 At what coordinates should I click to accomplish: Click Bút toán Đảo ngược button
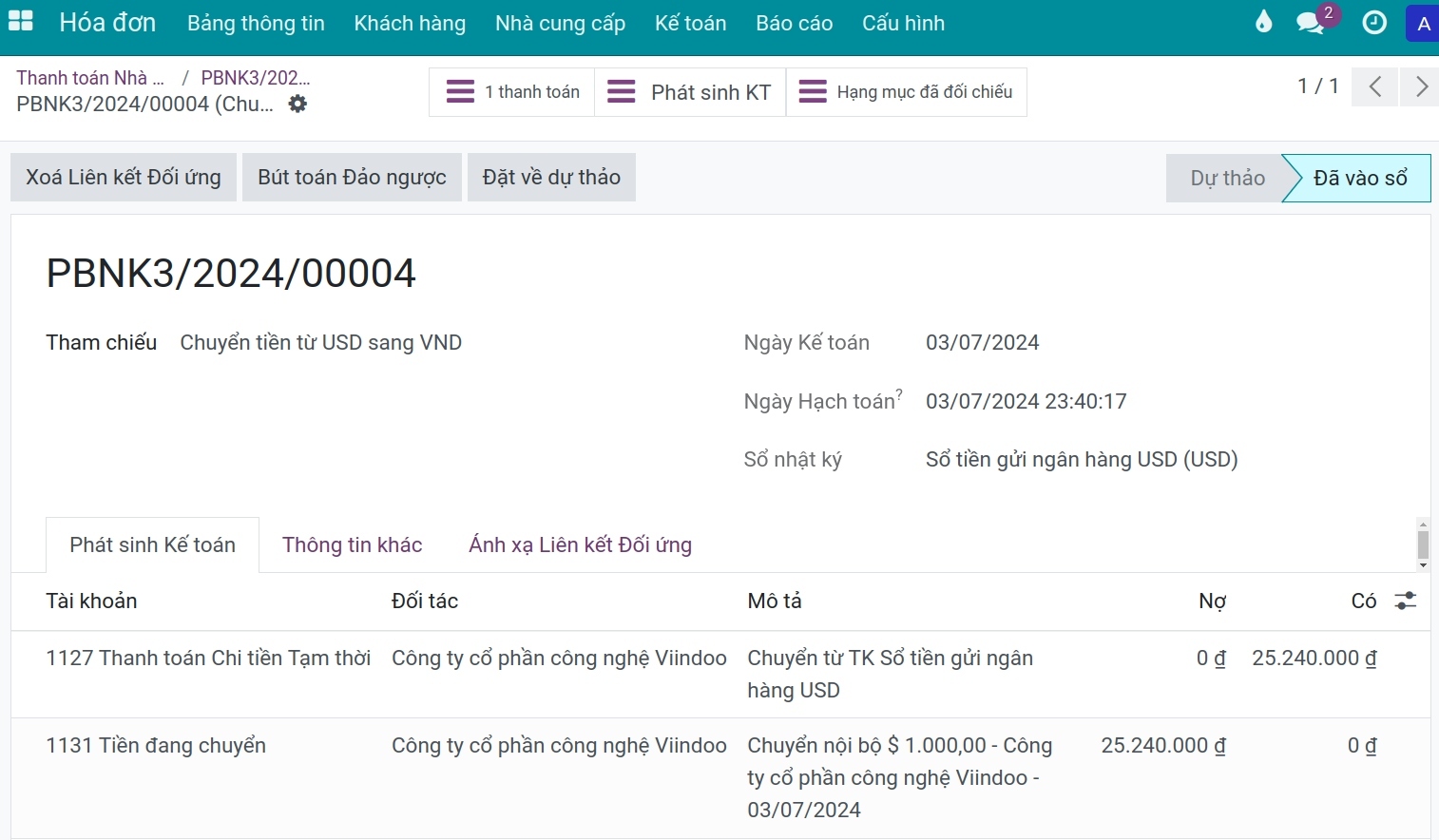click(352, 178)
